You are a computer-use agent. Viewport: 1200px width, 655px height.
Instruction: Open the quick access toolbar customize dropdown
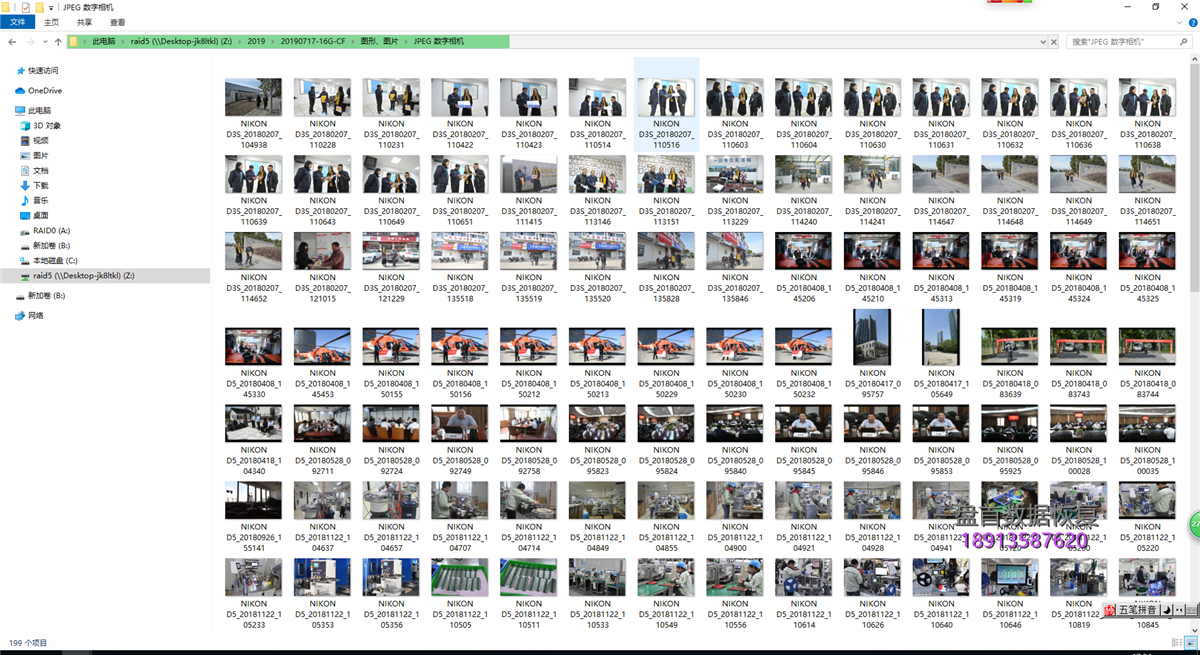(x=51, y=7)
